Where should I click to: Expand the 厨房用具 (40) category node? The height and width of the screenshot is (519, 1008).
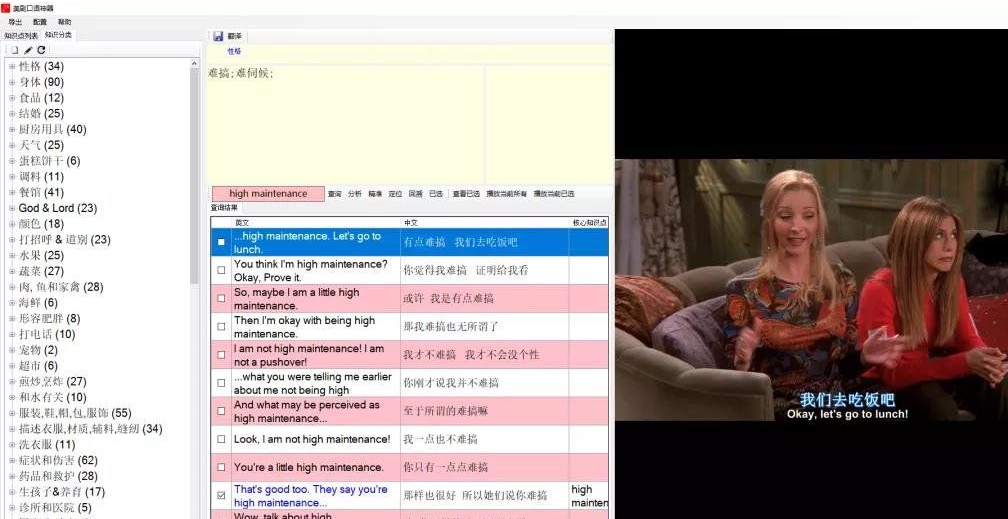(x=12, y=129)
